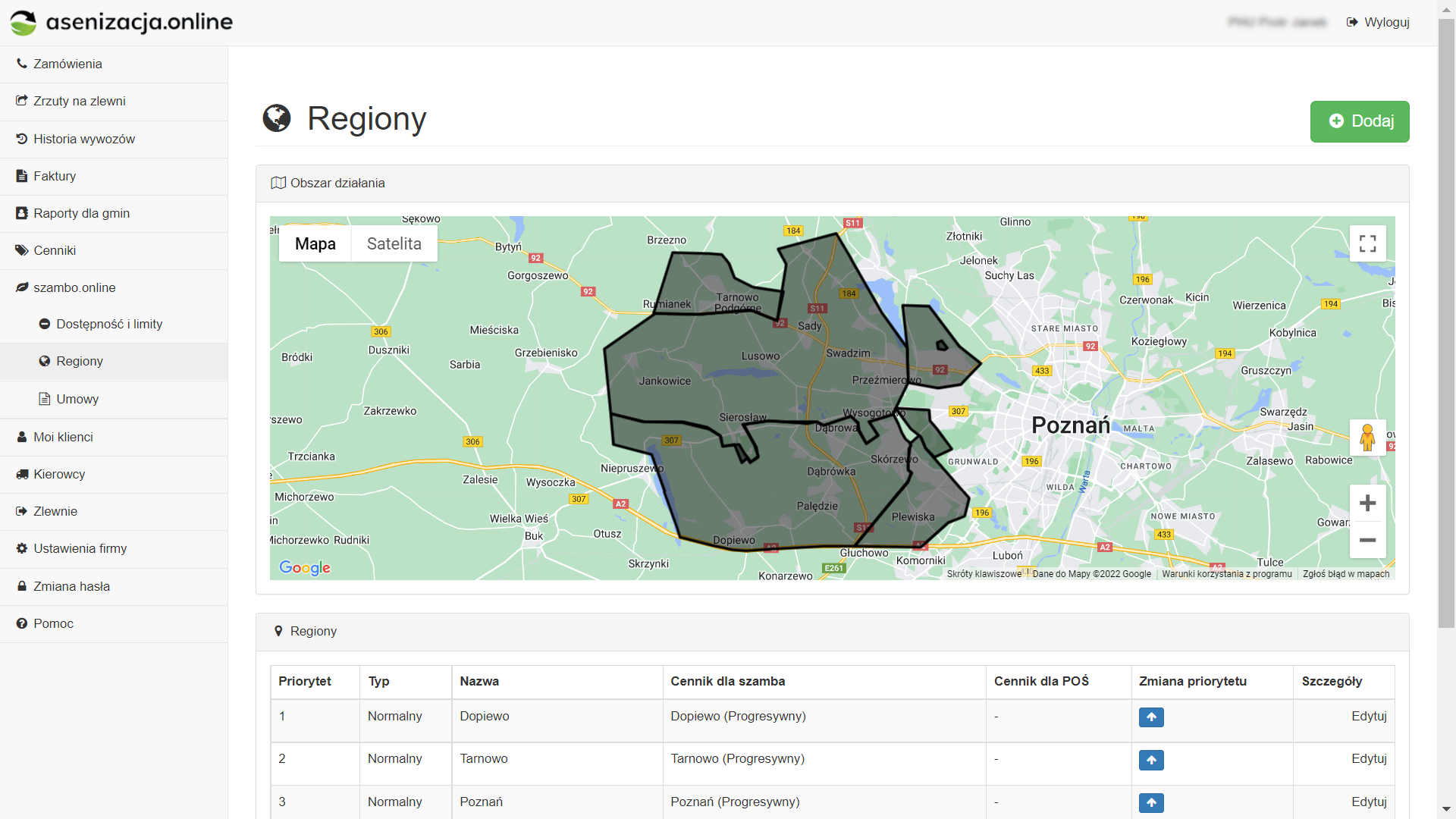Click Edytuj for the Tarnowo row

[1369, 758]
